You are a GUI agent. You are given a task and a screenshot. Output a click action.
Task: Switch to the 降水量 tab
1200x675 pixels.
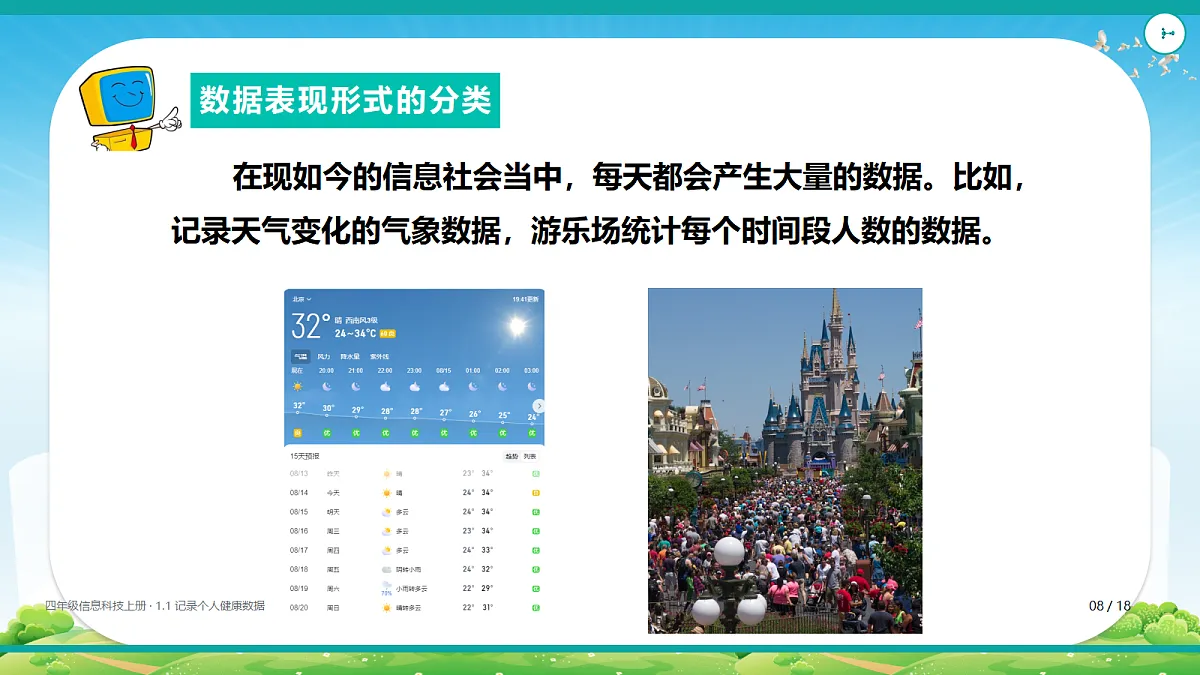click(x=350, y=357)
